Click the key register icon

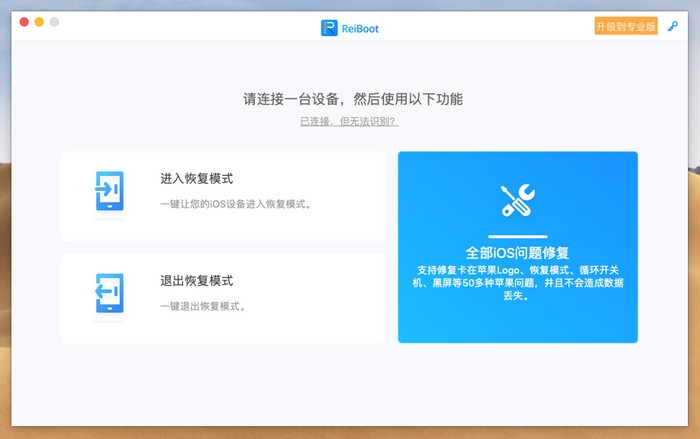(x=672, y=26)
